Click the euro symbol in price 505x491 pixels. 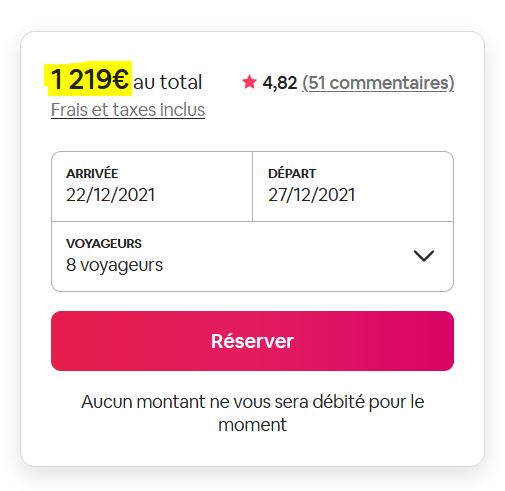click(120, 79)
